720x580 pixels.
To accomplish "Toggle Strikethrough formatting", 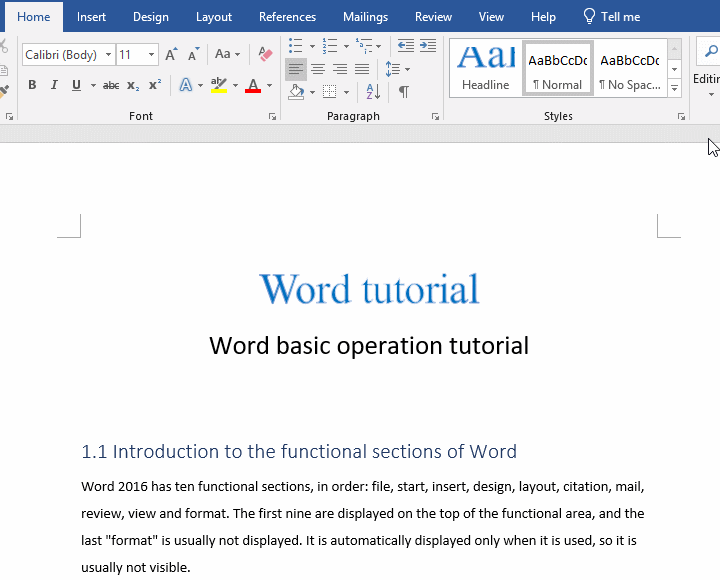I will pyautogui.click(x=111, y=85).
